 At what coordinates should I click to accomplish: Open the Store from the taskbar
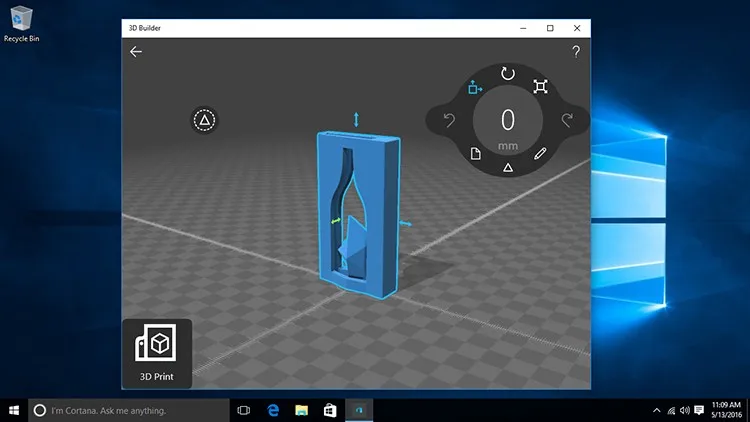point(330,411)
